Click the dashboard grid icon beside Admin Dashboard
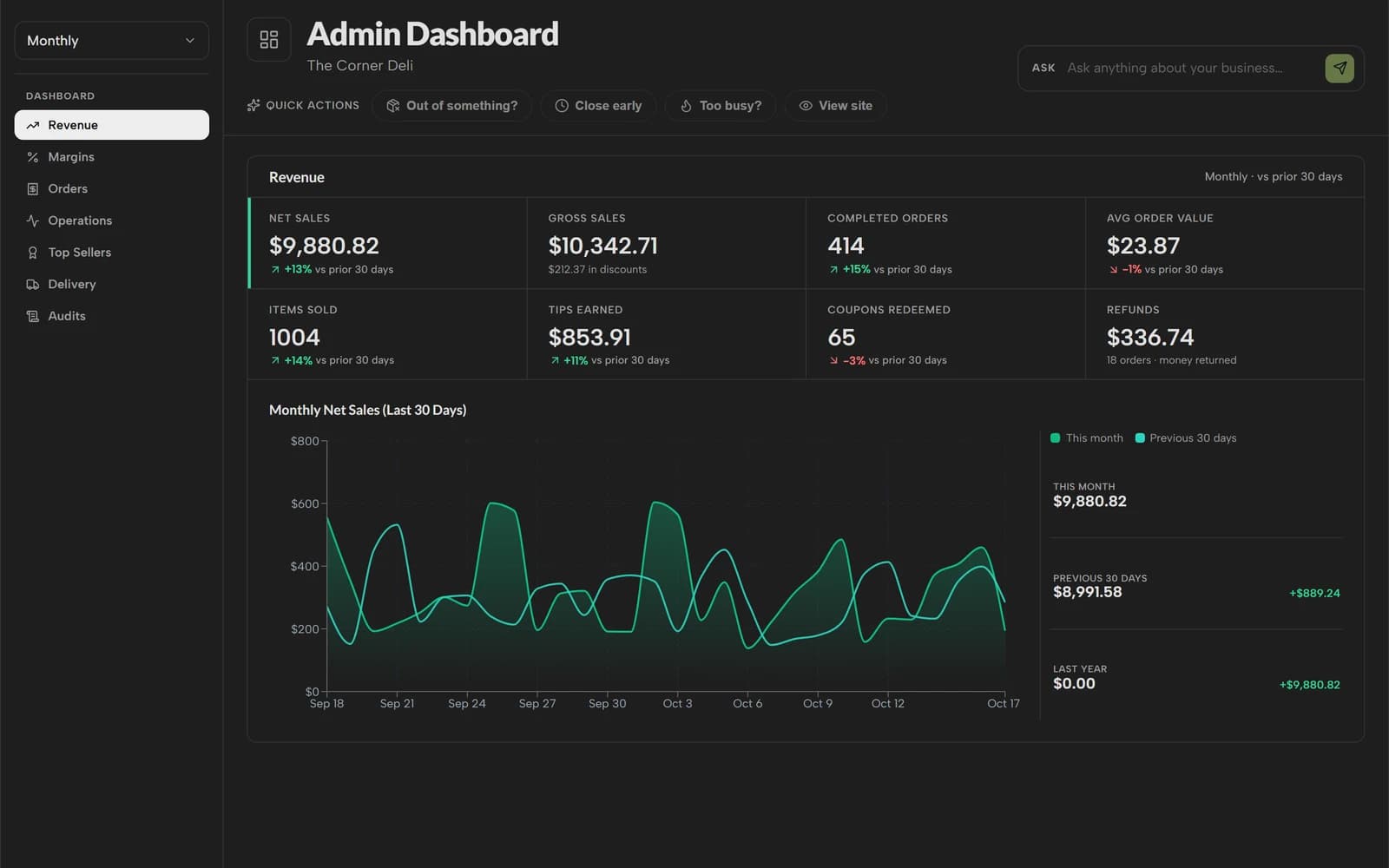The height and width of the screenshot is (868, 1389). click(269, 40)
